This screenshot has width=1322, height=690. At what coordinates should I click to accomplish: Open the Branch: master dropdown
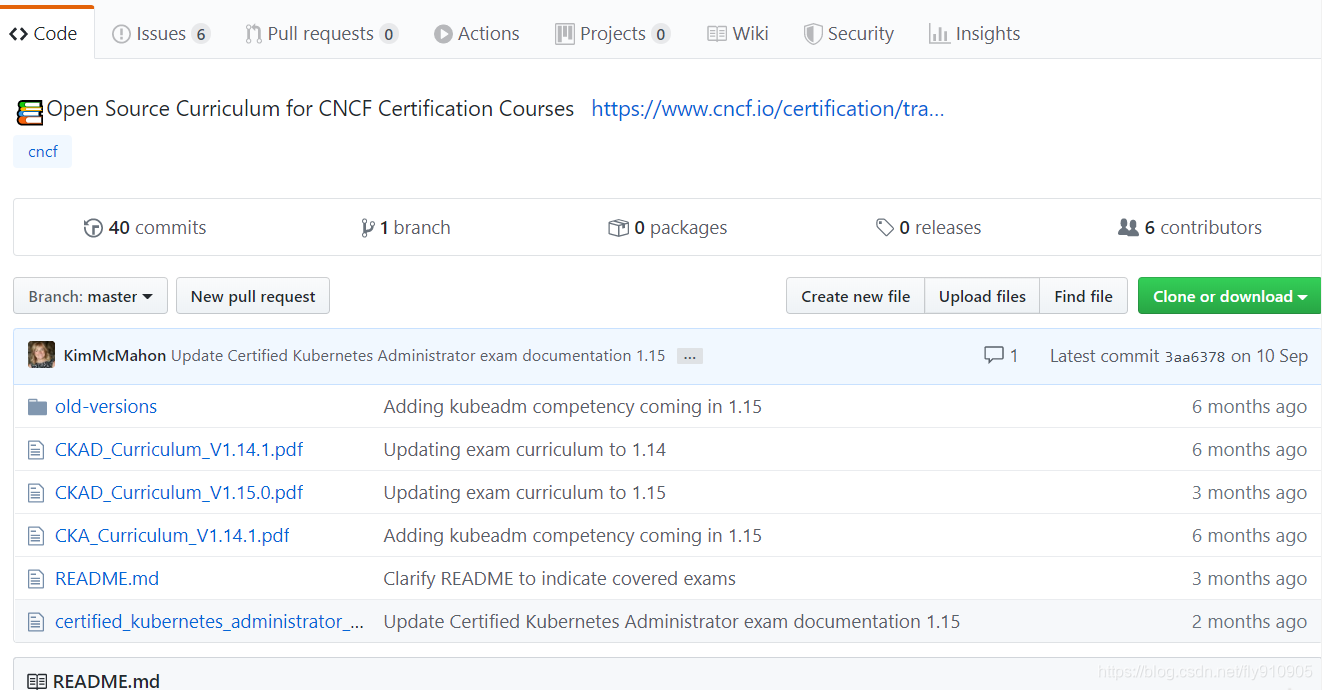(x=90, y=296)
